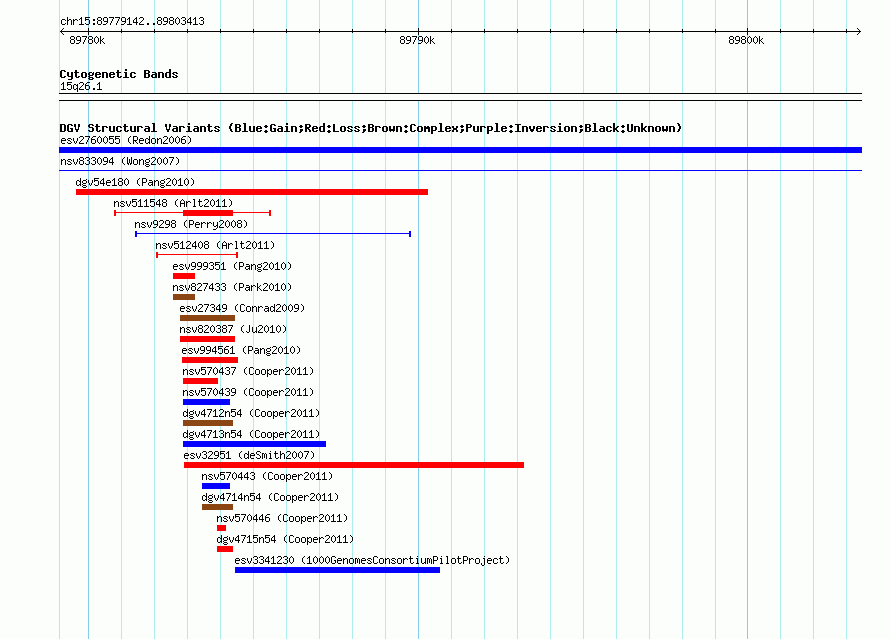Click the nsv570443 (Cooper2011) blue bar
Viewport: 890px width, 639px height.
[x=216, y=486]
